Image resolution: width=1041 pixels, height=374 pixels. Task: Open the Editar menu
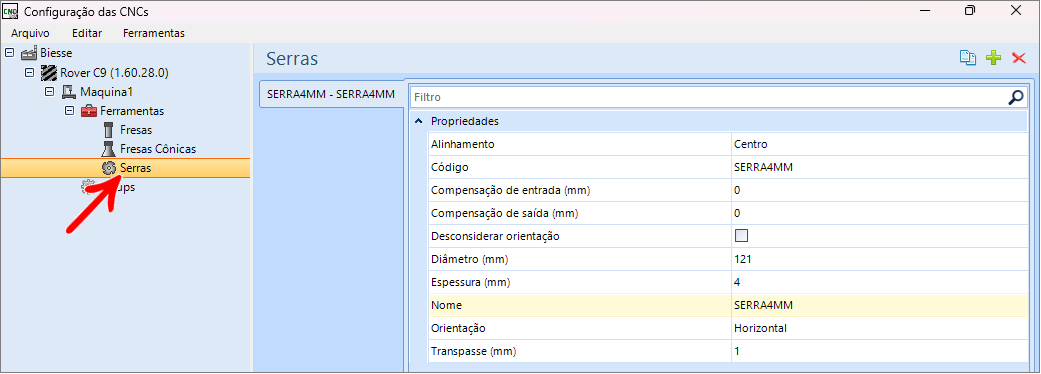coord(86,33)
